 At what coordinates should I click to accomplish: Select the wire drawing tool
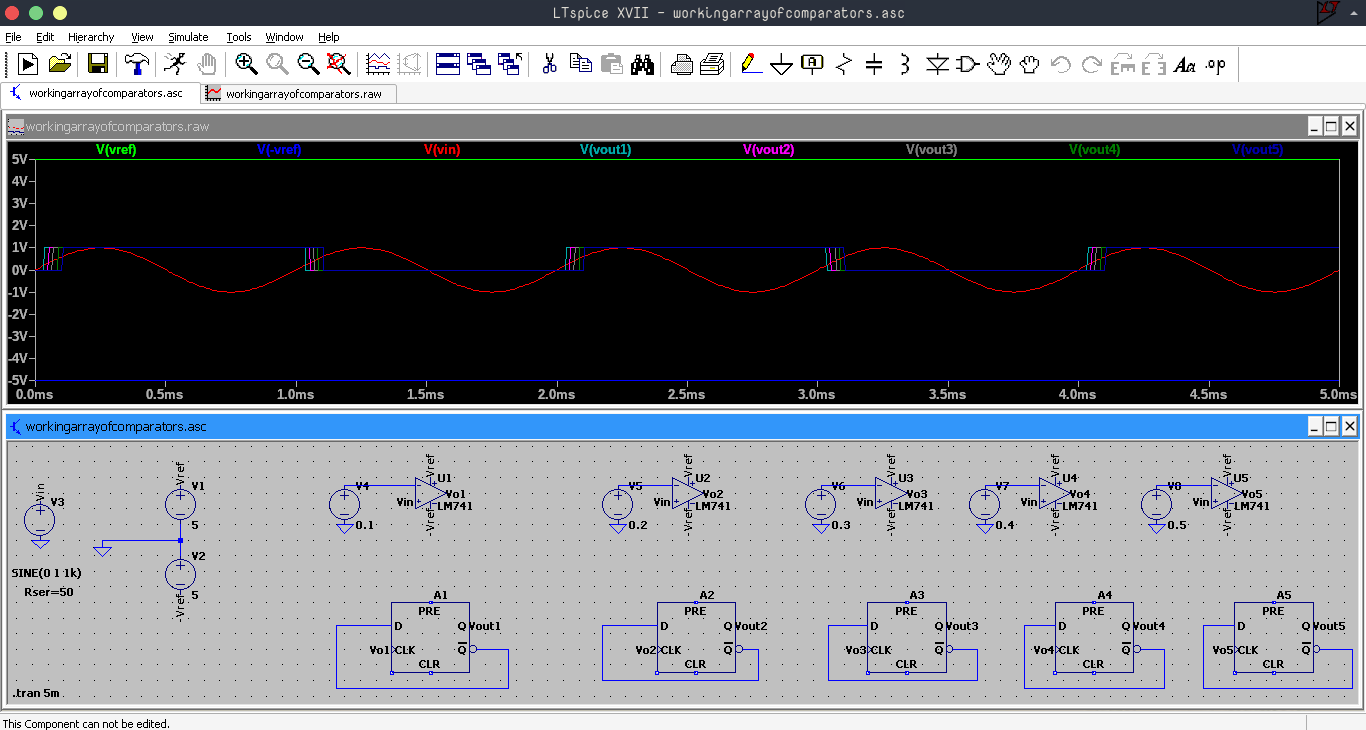coord(748,64)
